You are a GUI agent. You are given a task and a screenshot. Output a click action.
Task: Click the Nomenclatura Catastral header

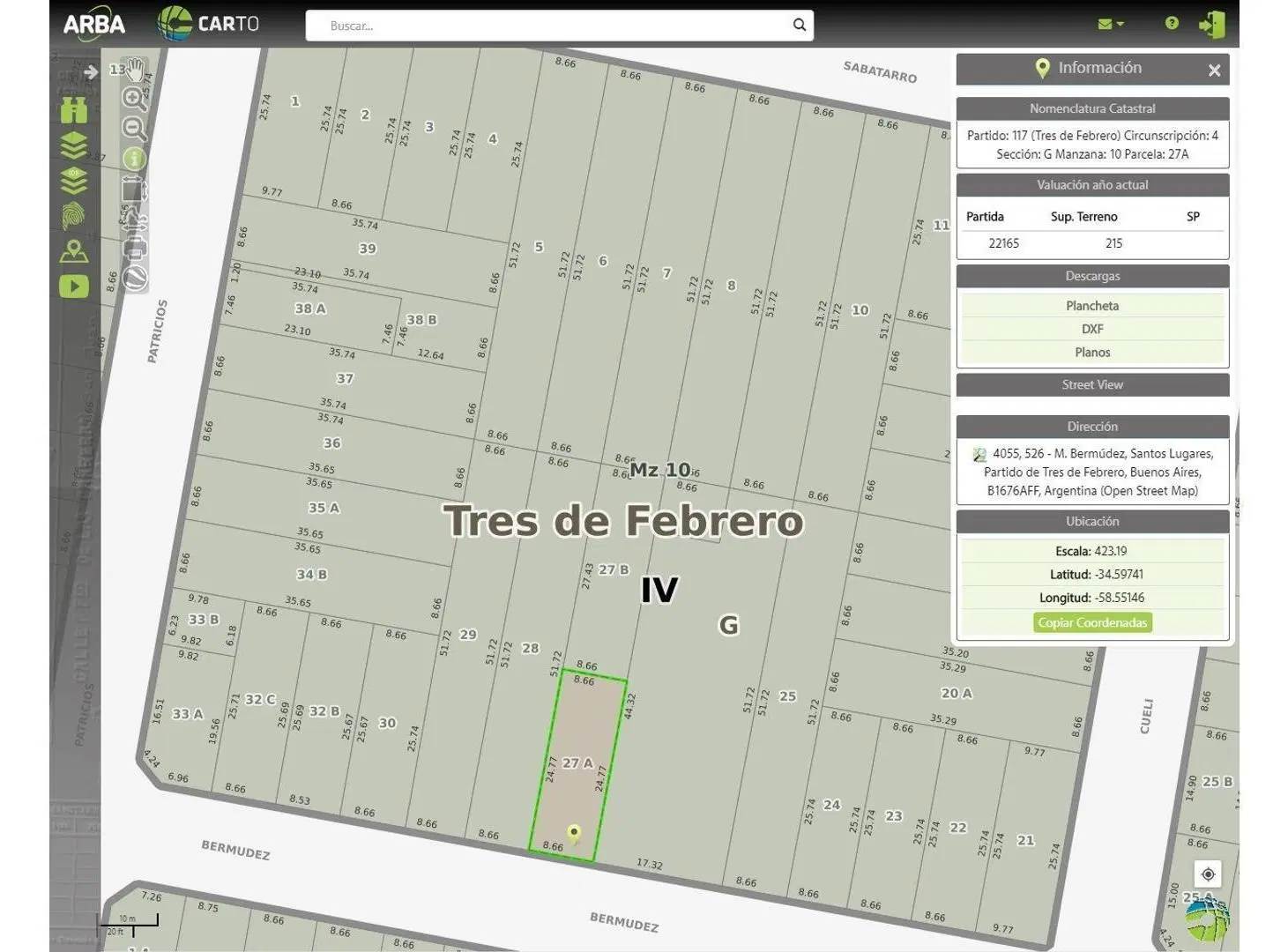pyautogui.click(x=1092, y=108)
